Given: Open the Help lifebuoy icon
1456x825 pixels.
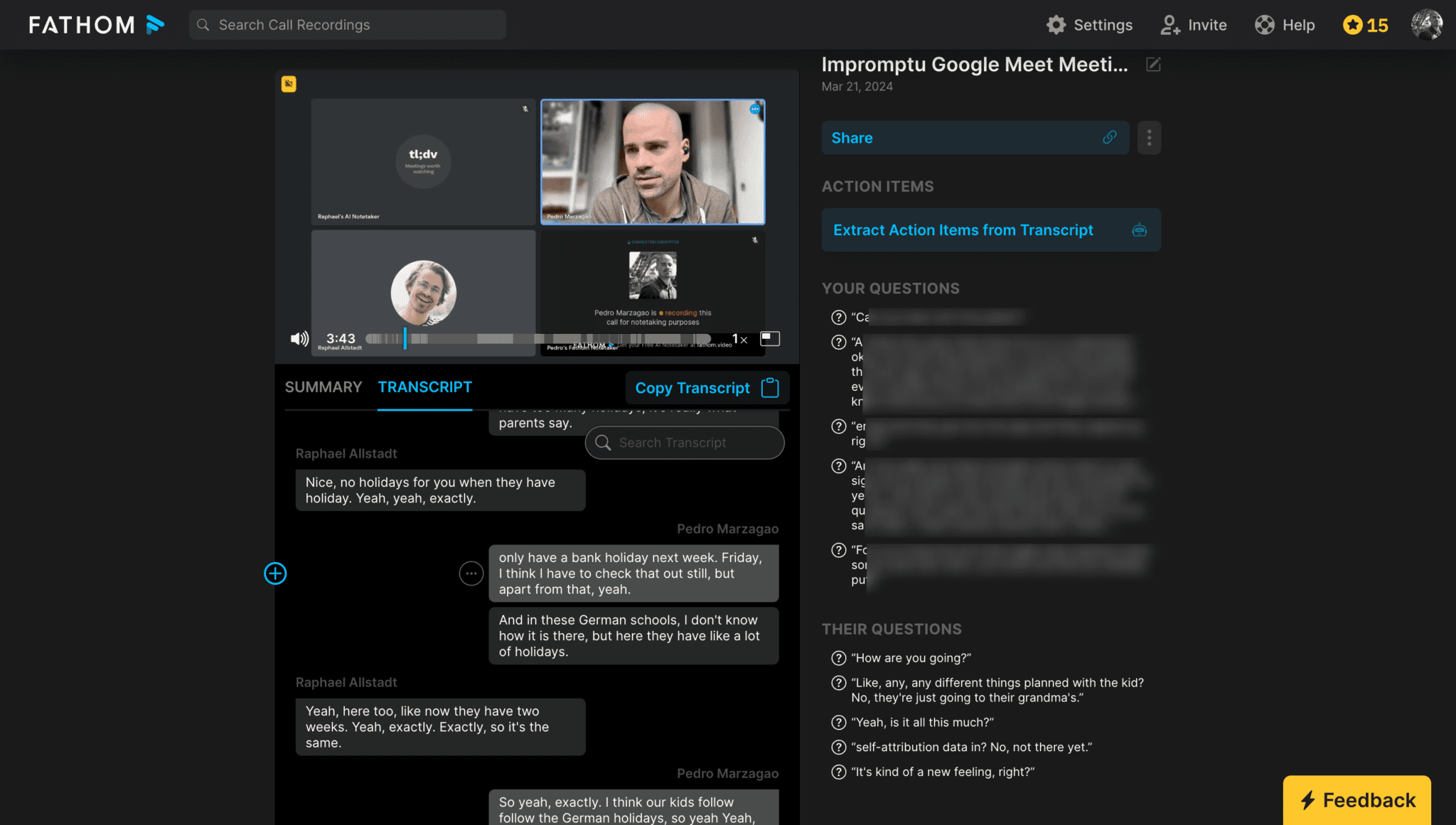Looking at the screenshot, I should click(1265, 25).
